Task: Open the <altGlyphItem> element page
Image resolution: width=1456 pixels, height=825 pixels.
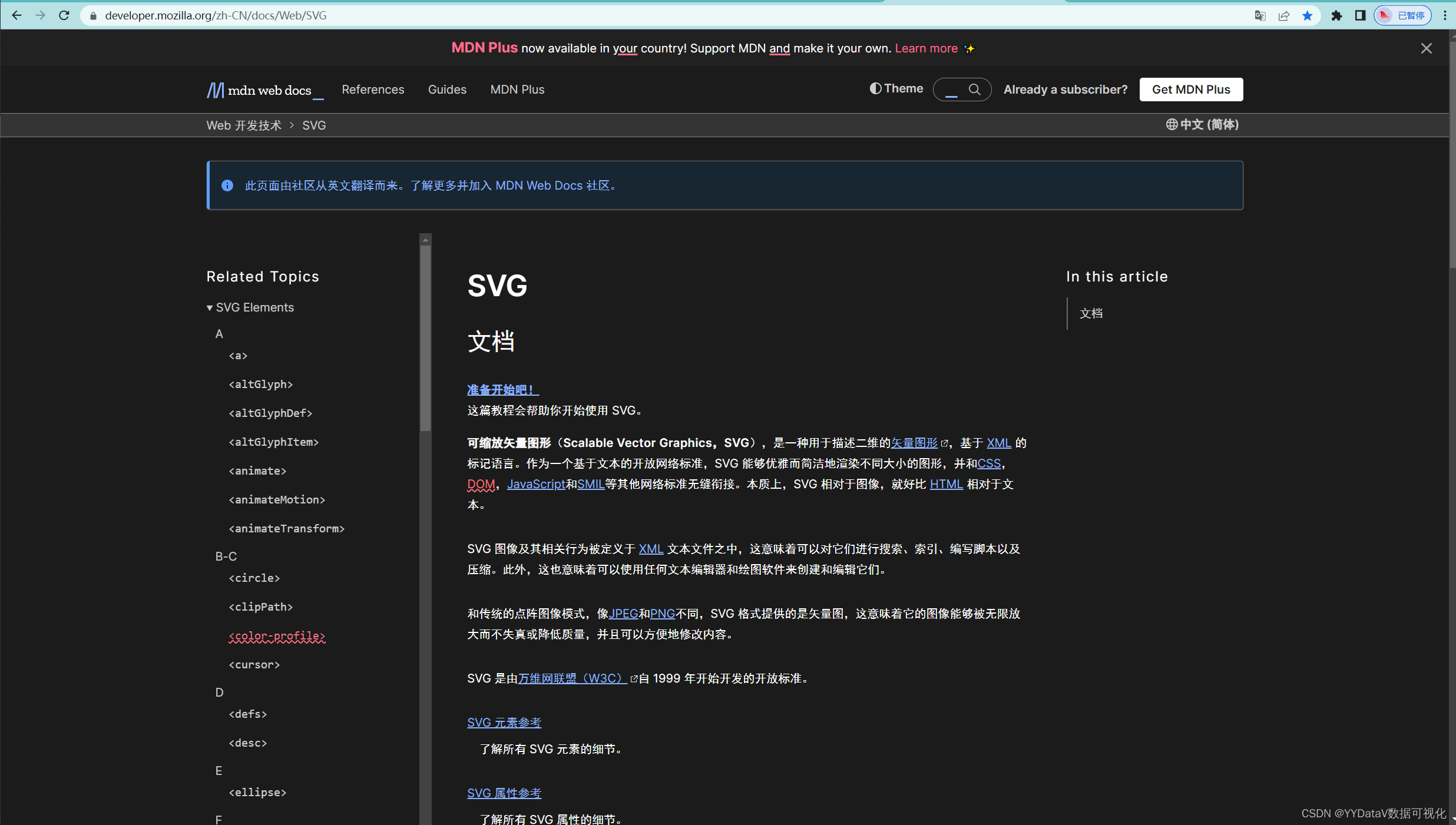Action: coord(273,442)
